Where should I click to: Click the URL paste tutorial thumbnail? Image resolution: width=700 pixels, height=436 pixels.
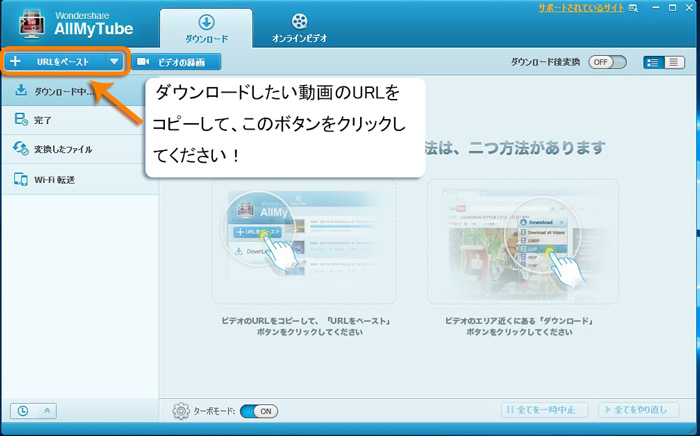304,242
